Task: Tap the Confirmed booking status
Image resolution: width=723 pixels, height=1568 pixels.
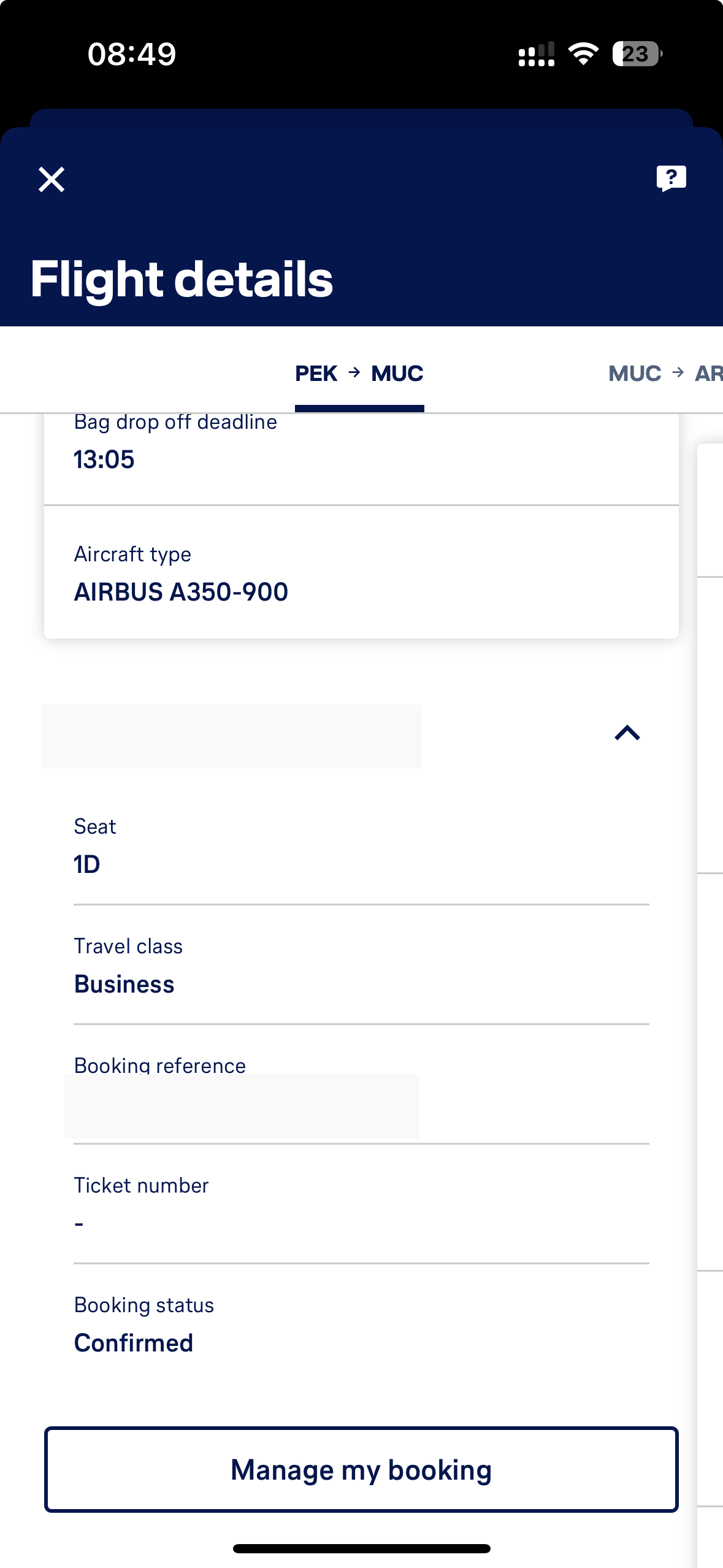Action: [134, 1343]
